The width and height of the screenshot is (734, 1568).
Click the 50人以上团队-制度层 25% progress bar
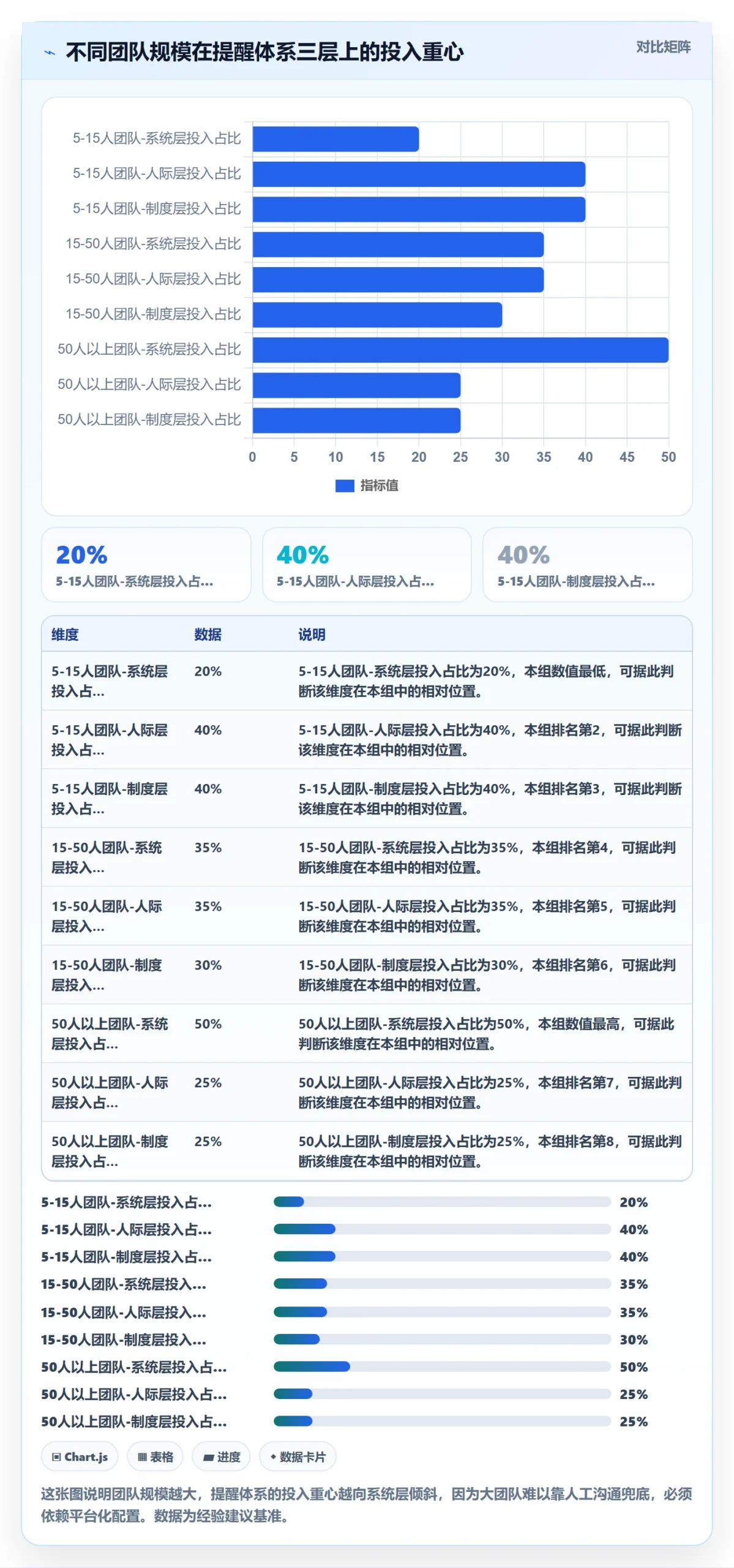click(x=442, y=1421)
